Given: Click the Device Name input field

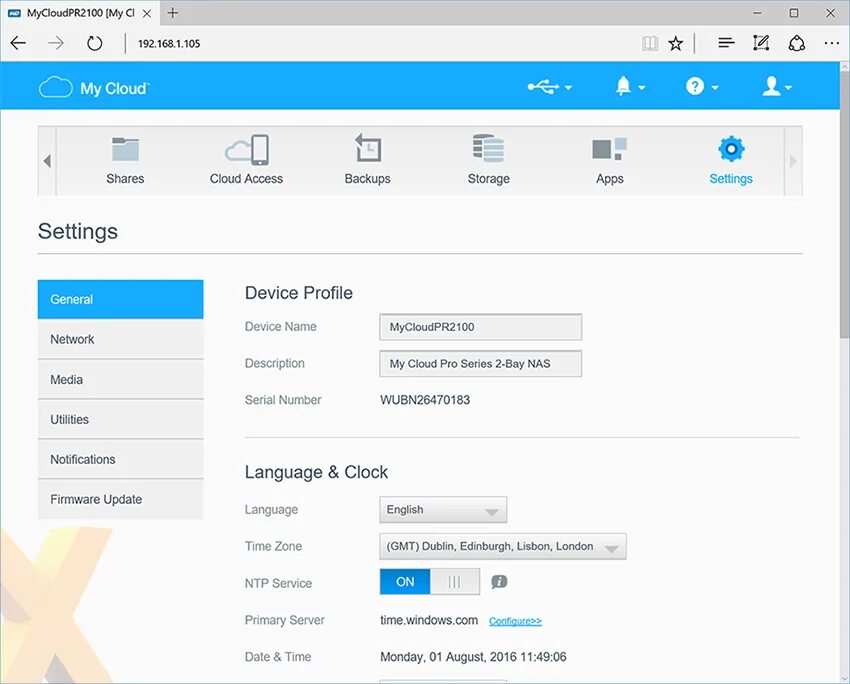Looking at the screenshot, I should (480, 327).
